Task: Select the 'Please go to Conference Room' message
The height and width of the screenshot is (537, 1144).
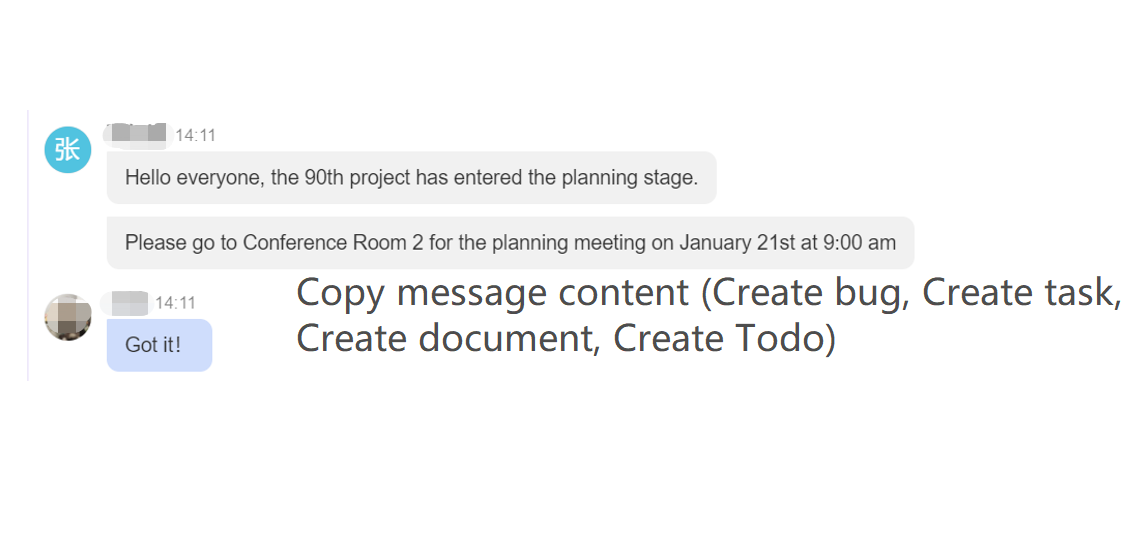Action: pyautogui.click(x=510, y=243)
